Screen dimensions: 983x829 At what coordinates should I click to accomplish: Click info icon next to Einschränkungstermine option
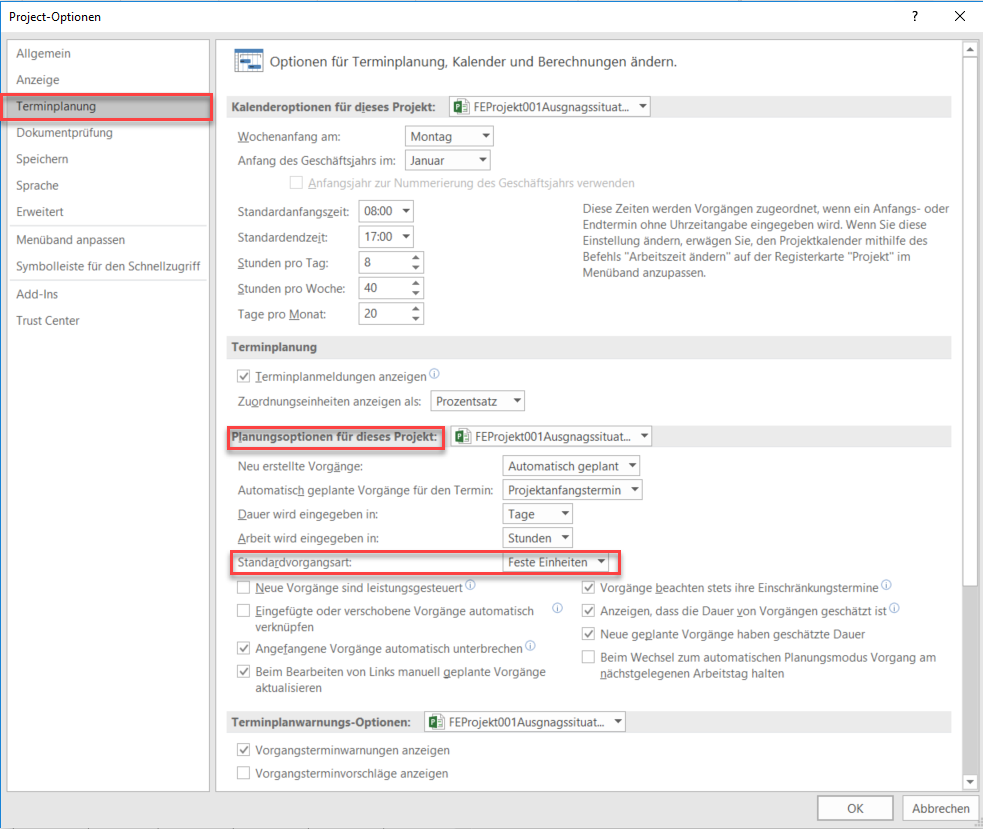click(x=886, y=587)
